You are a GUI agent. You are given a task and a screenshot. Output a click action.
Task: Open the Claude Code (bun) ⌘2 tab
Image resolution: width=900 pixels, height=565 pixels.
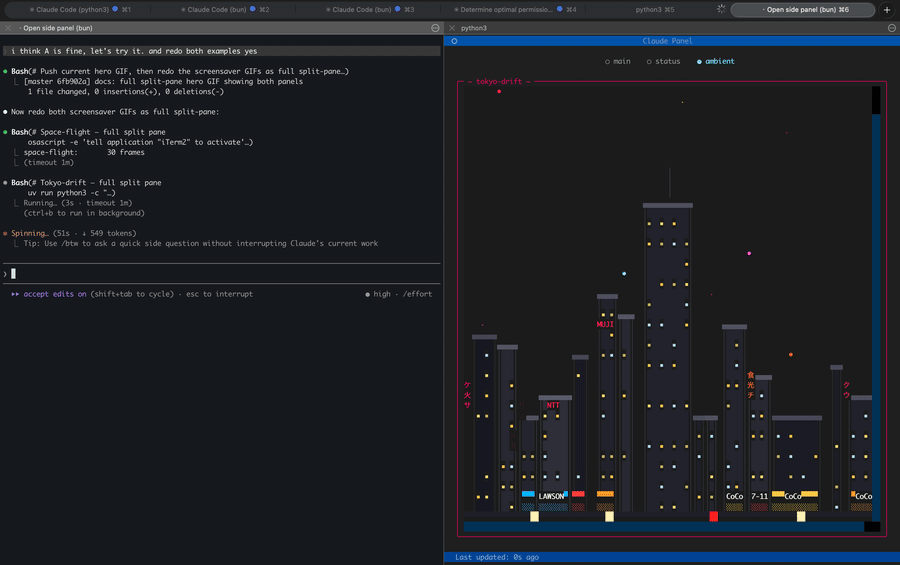coord(225,9)
